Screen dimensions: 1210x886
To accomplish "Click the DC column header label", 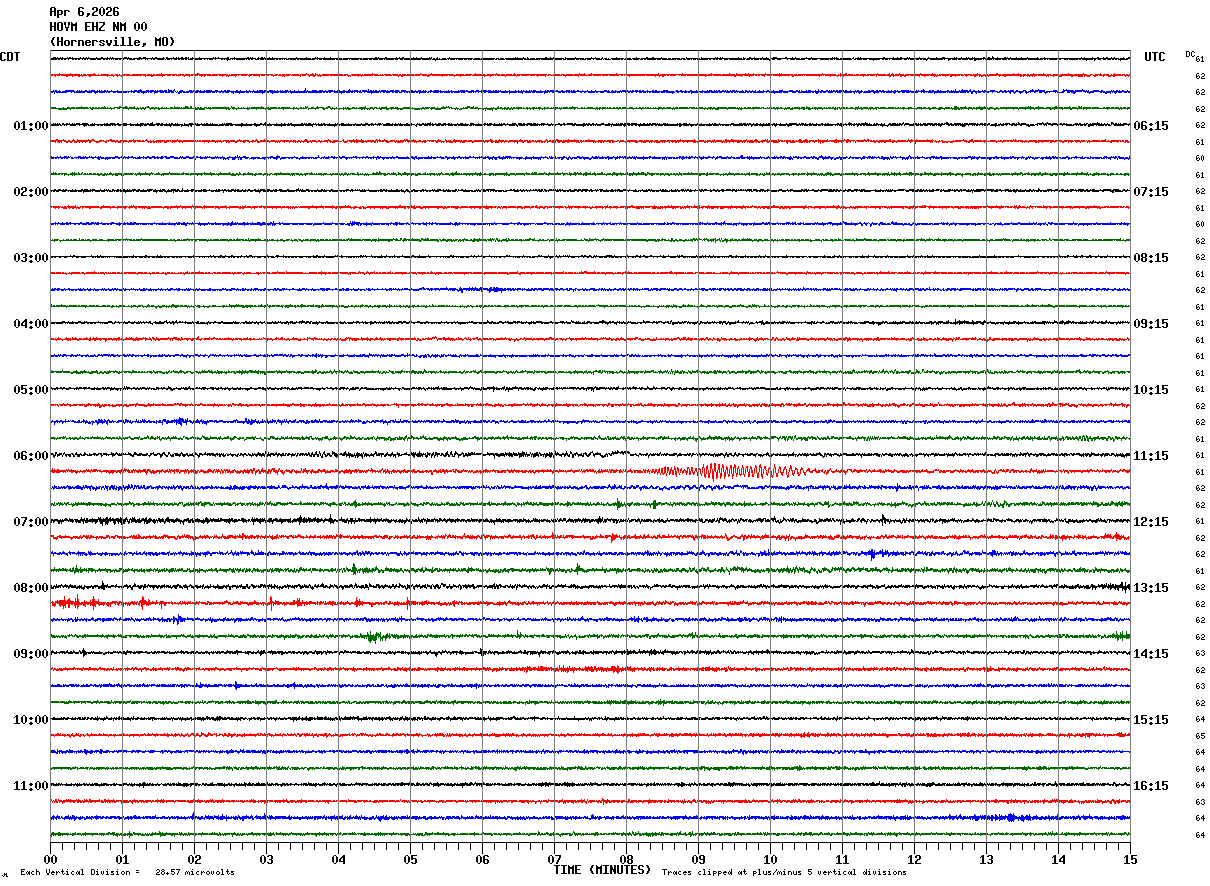I will [x=1190, y=54].
